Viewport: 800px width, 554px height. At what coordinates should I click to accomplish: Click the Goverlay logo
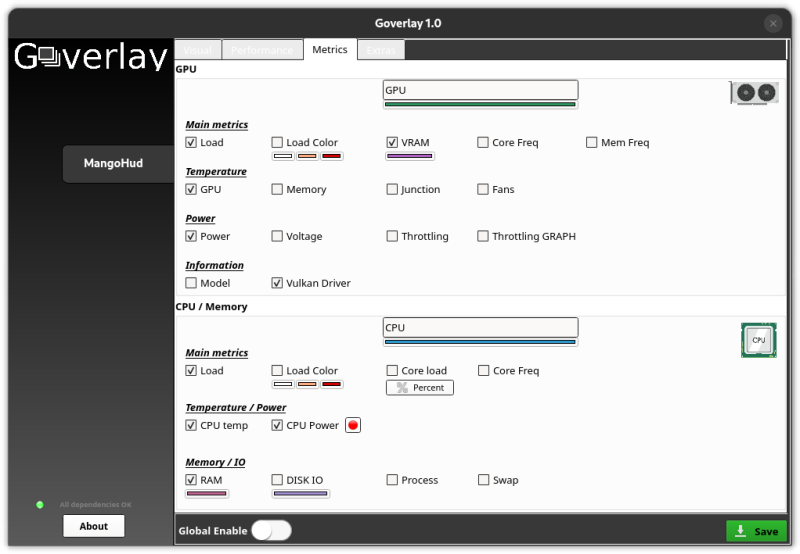(x=91, y=56)
